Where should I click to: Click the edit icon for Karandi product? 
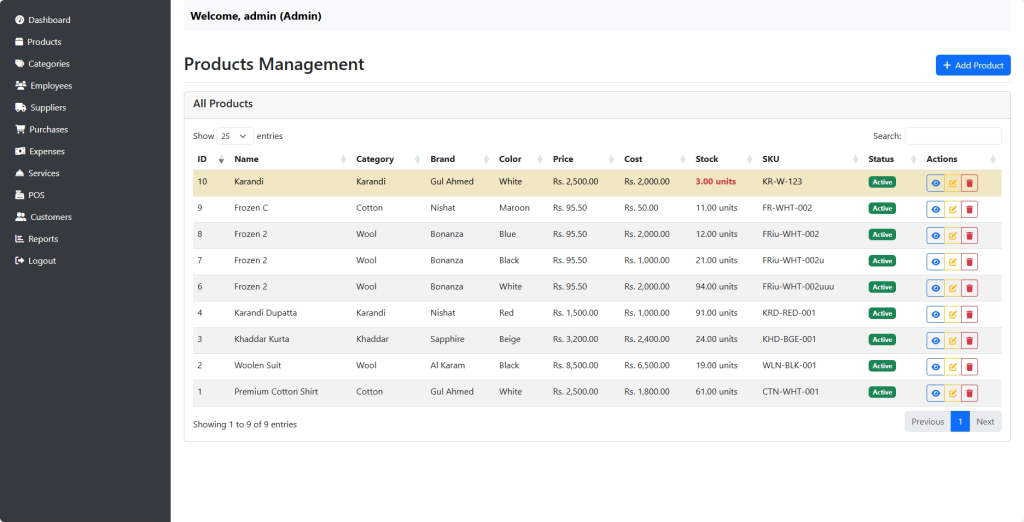pyautogui.click(x=952, y=183)
